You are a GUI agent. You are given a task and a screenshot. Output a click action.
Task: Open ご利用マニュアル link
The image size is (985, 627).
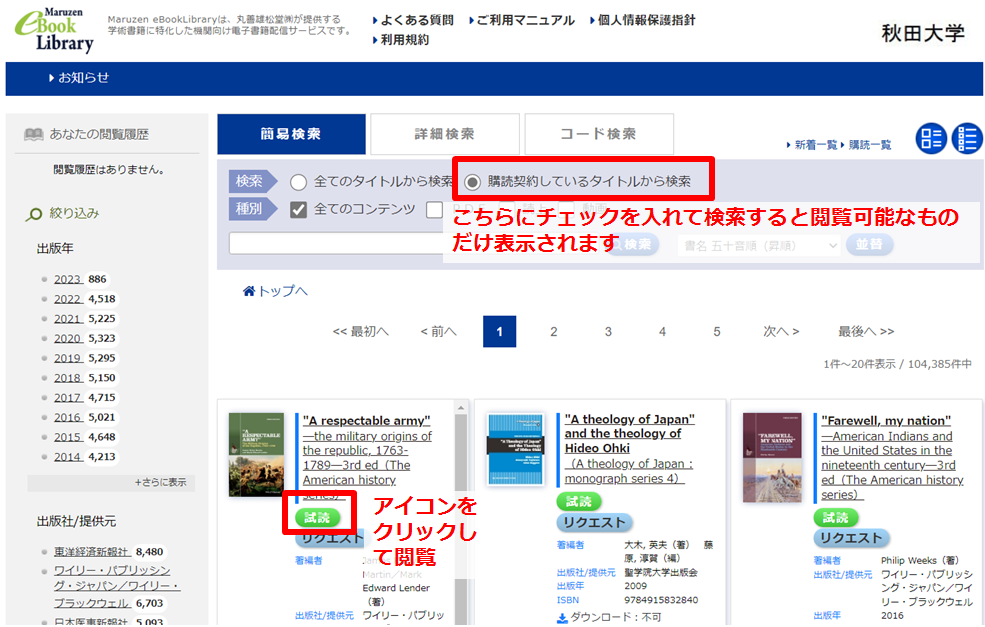pos(522,20)
